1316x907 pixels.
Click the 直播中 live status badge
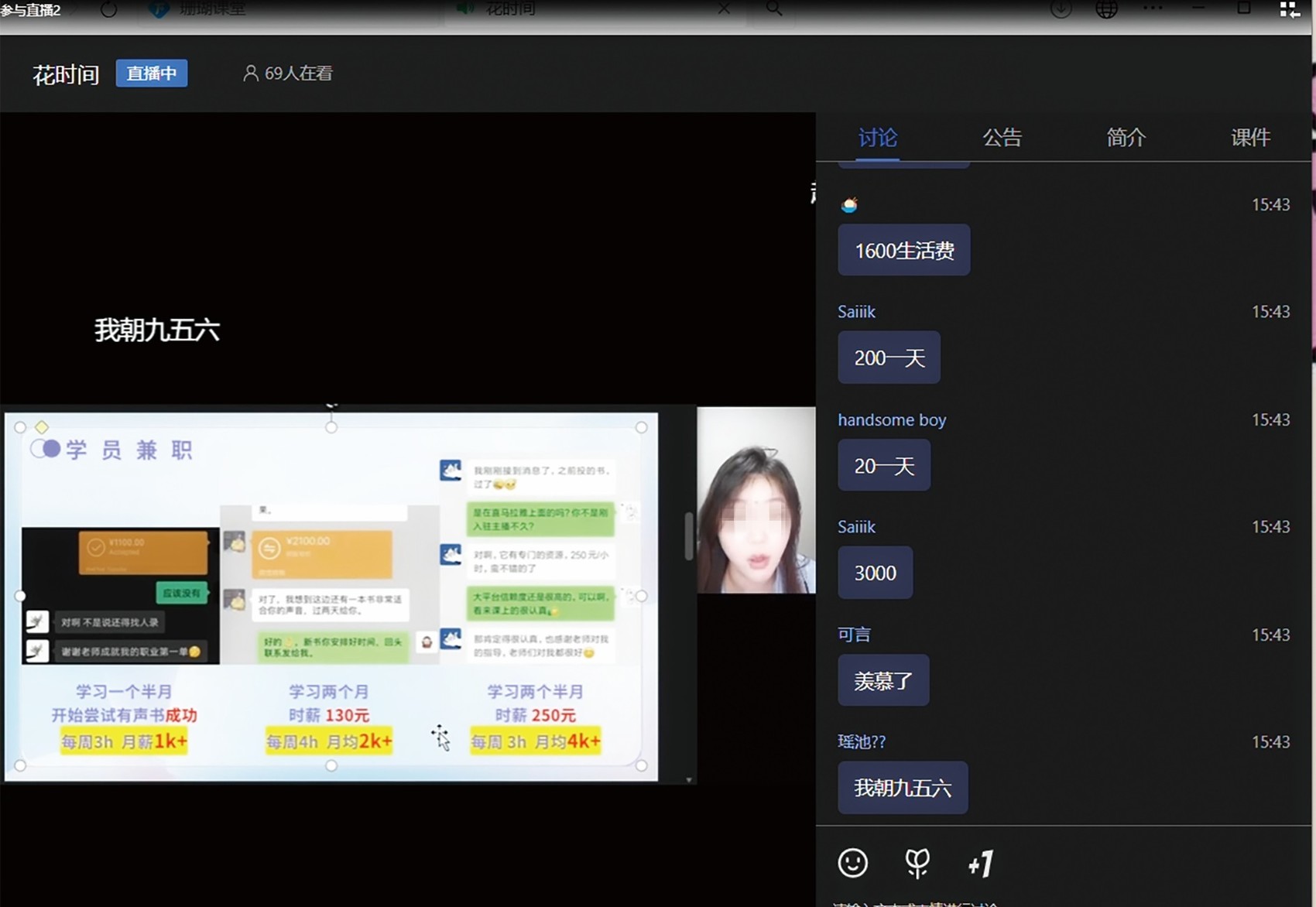pyautogui.click(x=152, y=74)
